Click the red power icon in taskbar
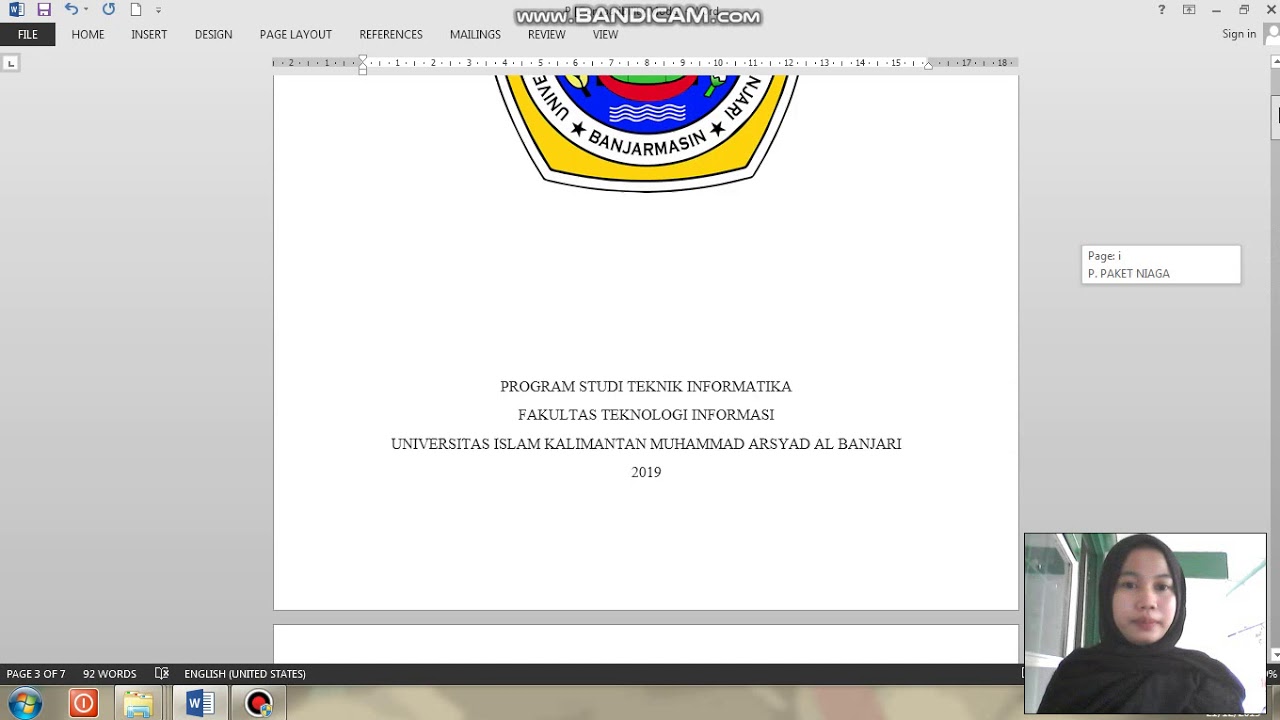Viewport: 1280px width, 720px height. click(x=84, y=703)
